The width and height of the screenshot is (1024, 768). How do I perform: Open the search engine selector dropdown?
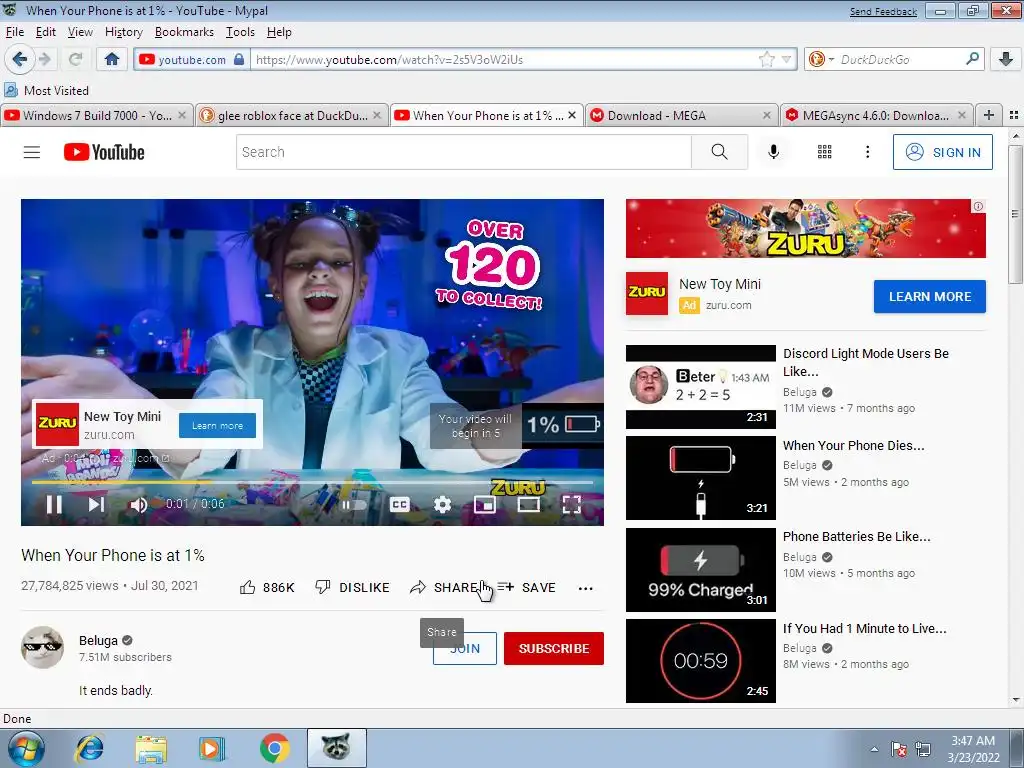coord(822,59)
